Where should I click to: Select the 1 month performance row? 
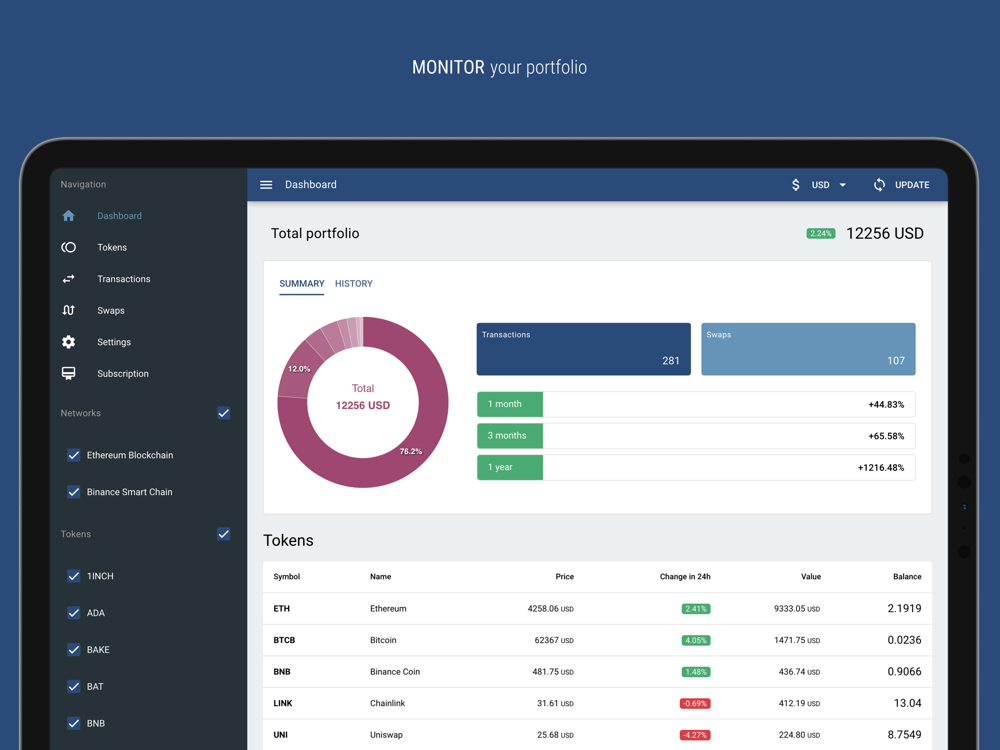[696, 404]
